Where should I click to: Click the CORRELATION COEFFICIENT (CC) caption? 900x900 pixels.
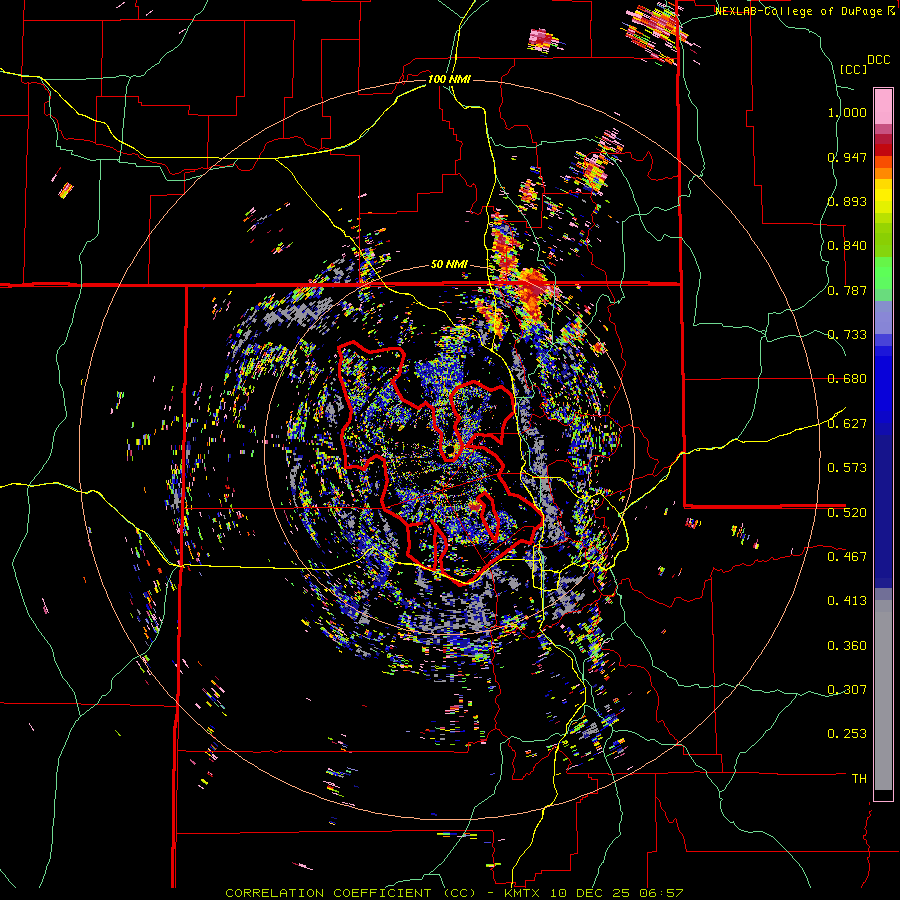coord(350,893)
